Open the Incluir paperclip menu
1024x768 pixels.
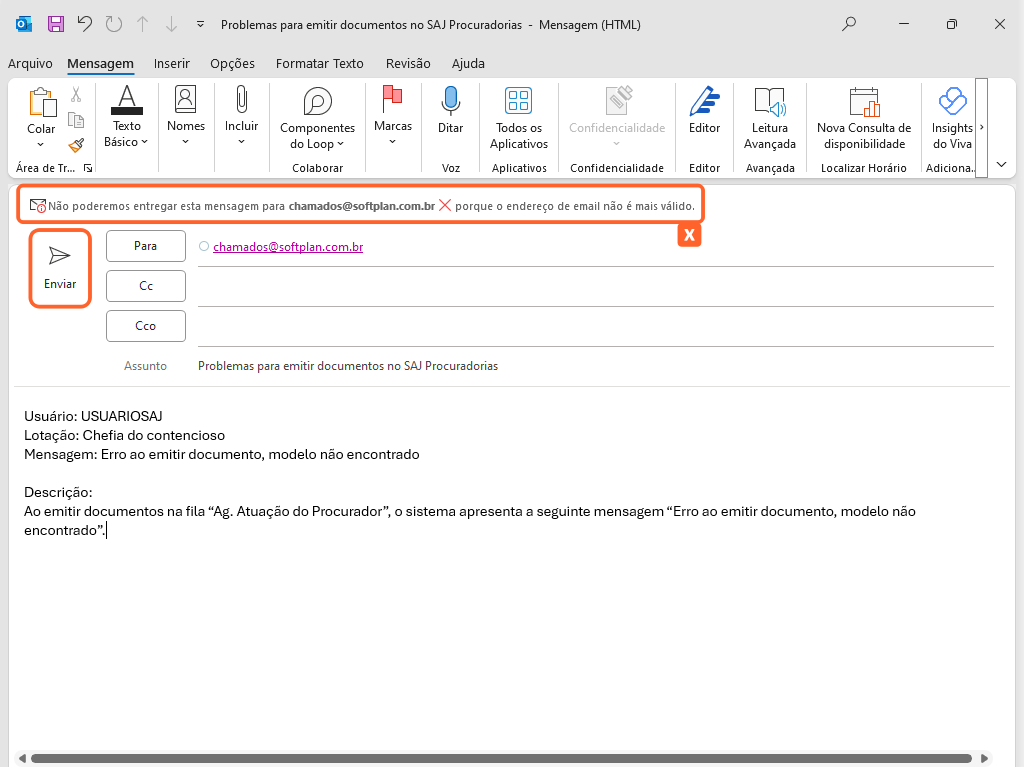(241, 116)
